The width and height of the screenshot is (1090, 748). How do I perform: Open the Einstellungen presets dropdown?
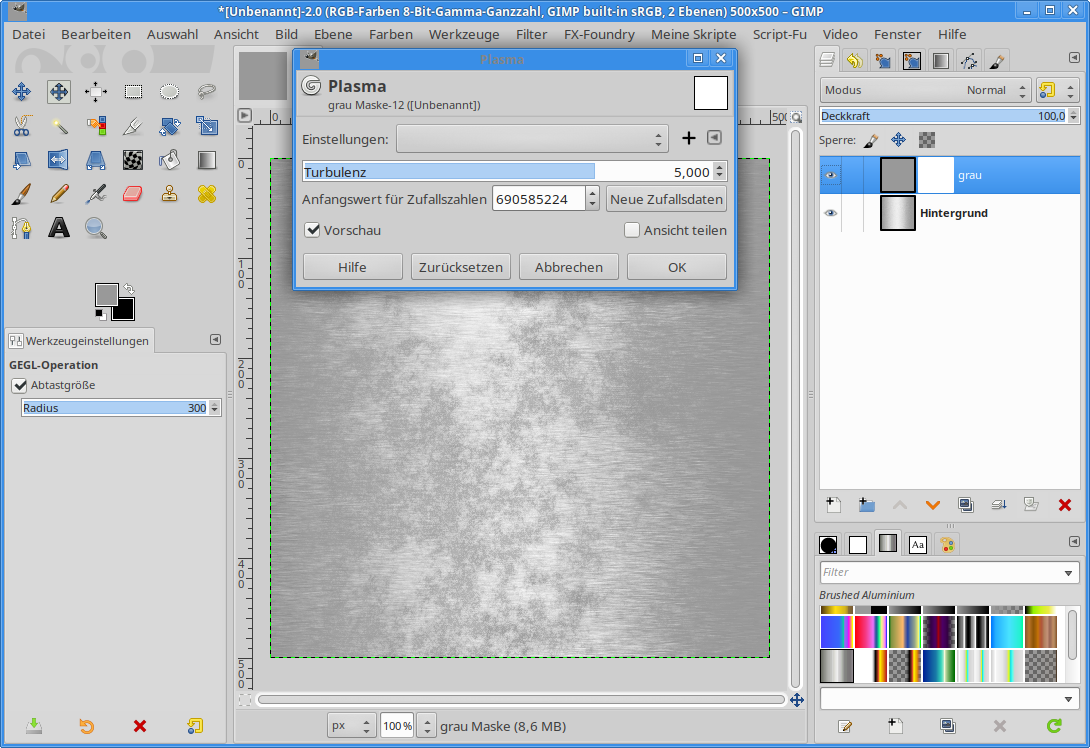tap(532, 139)
